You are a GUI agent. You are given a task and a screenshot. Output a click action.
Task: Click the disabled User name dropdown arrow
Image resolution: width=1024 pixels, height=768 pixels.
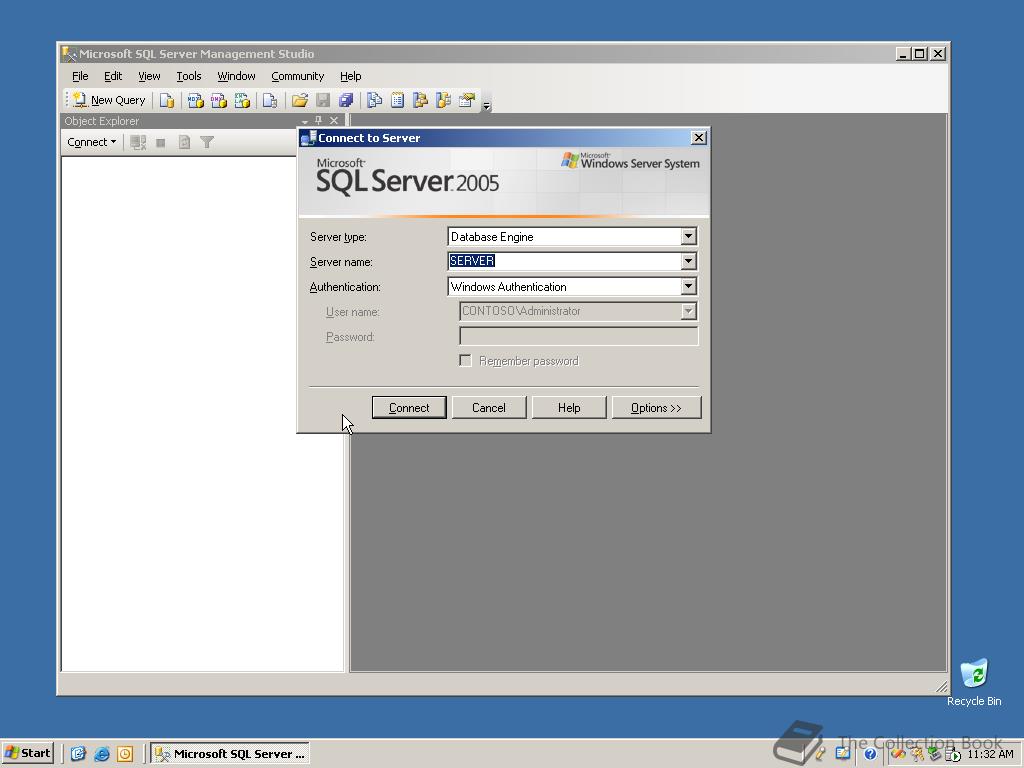[x=688, y=312]
